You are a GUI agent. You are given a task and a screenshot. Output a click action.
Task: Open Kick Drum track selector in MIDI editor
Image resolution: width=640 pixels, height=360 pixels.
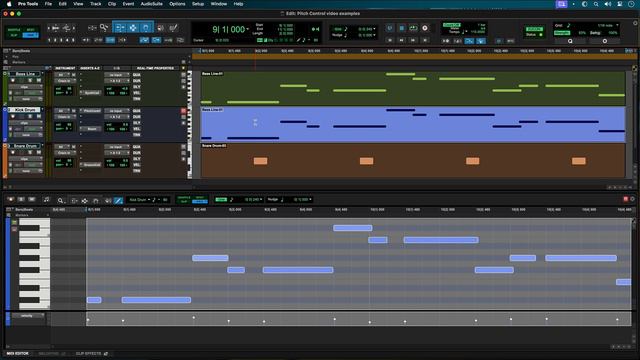click(140, 200)
